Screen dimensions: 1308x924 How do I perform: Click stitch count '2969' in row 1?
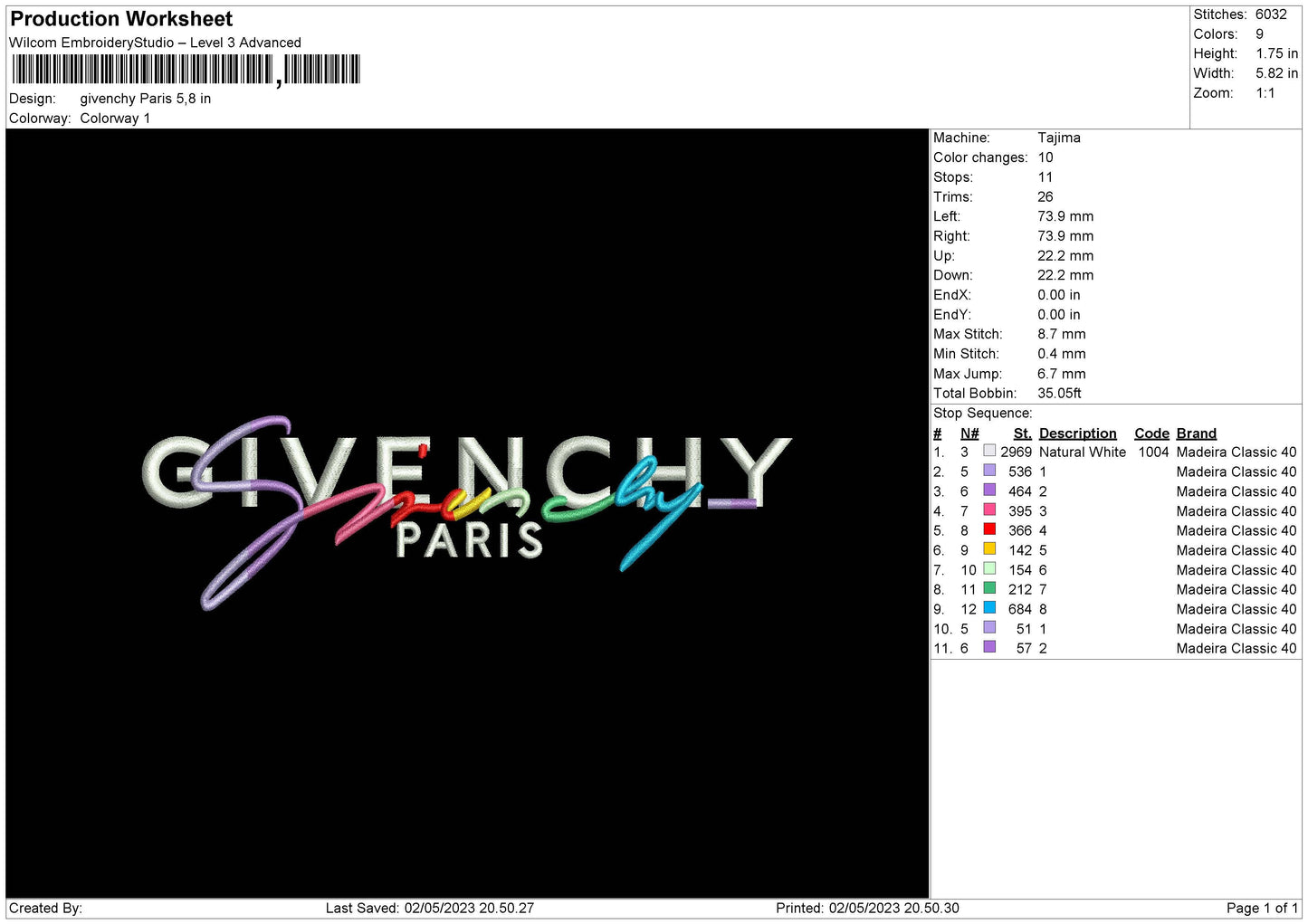click(1017, 452)
